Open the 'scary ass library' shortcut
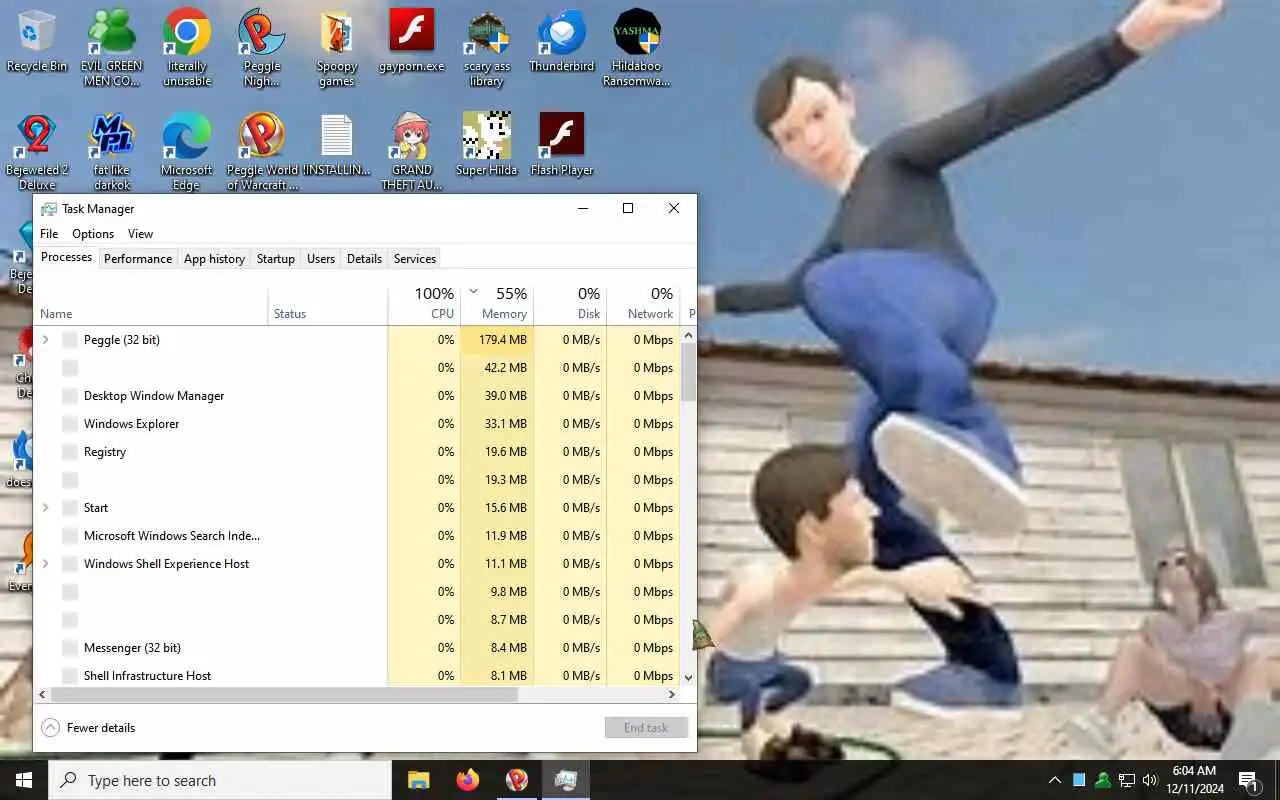1280x800 pixels. [487, 47]
